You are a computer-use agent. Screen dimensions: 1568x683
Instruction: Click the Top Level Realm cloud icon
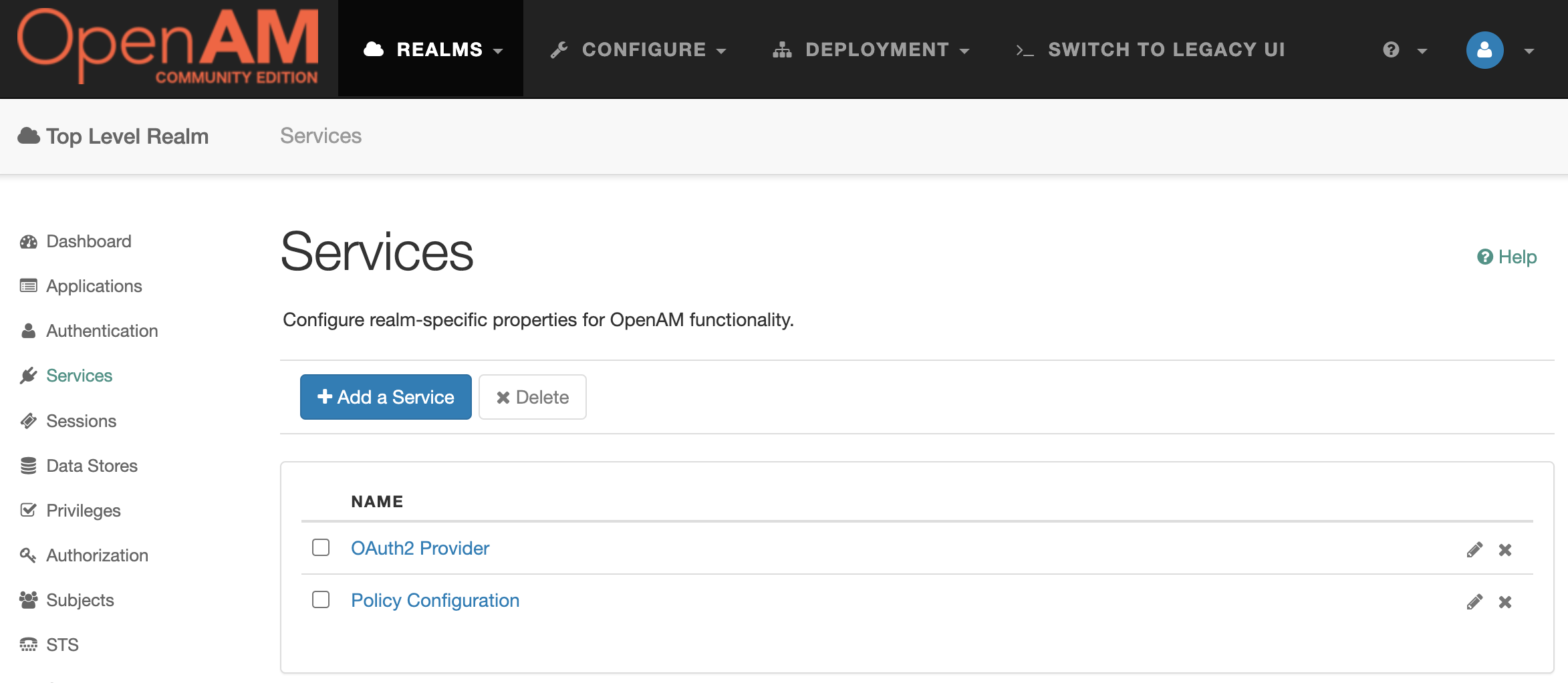pyautogui.click(x=29, y=136)
